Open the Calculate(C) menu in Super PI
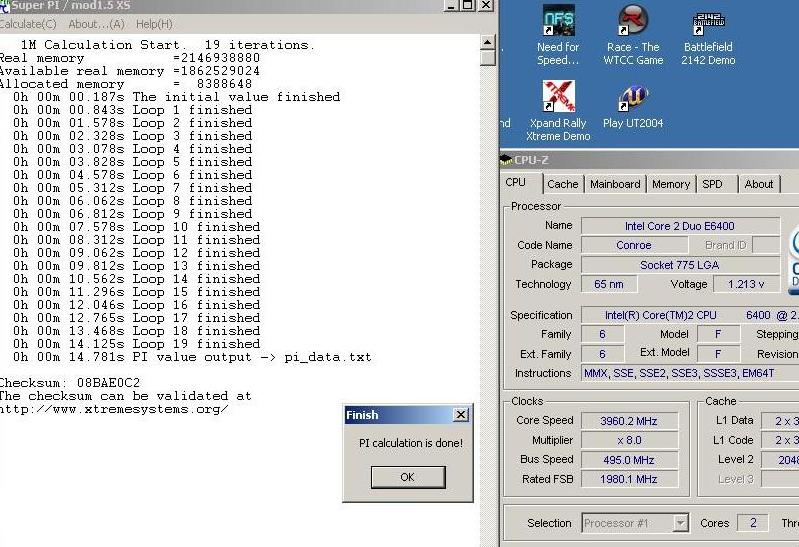Image resolution: width=799 pixels, height=547 pixels. [28, 24]
